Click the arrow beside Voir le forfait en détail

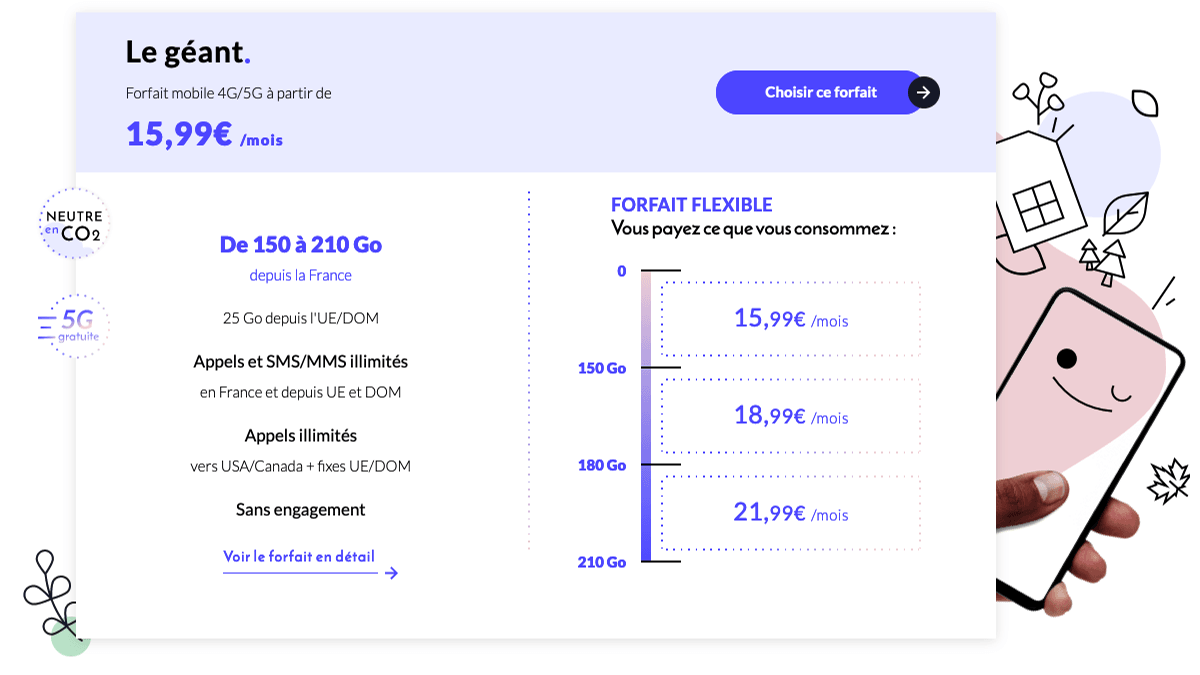[x=391, y=573]
